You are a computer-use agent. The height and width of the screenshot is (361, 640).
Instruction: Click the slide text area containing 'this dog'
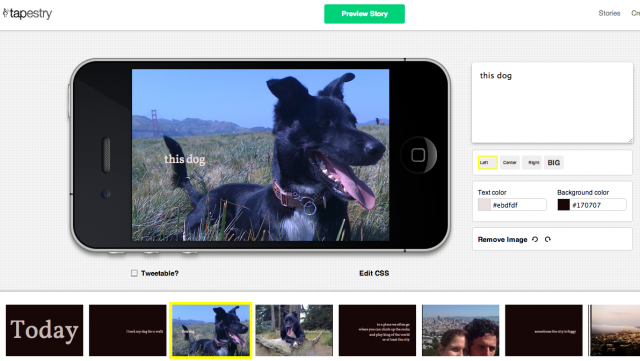tap(552, 103)
